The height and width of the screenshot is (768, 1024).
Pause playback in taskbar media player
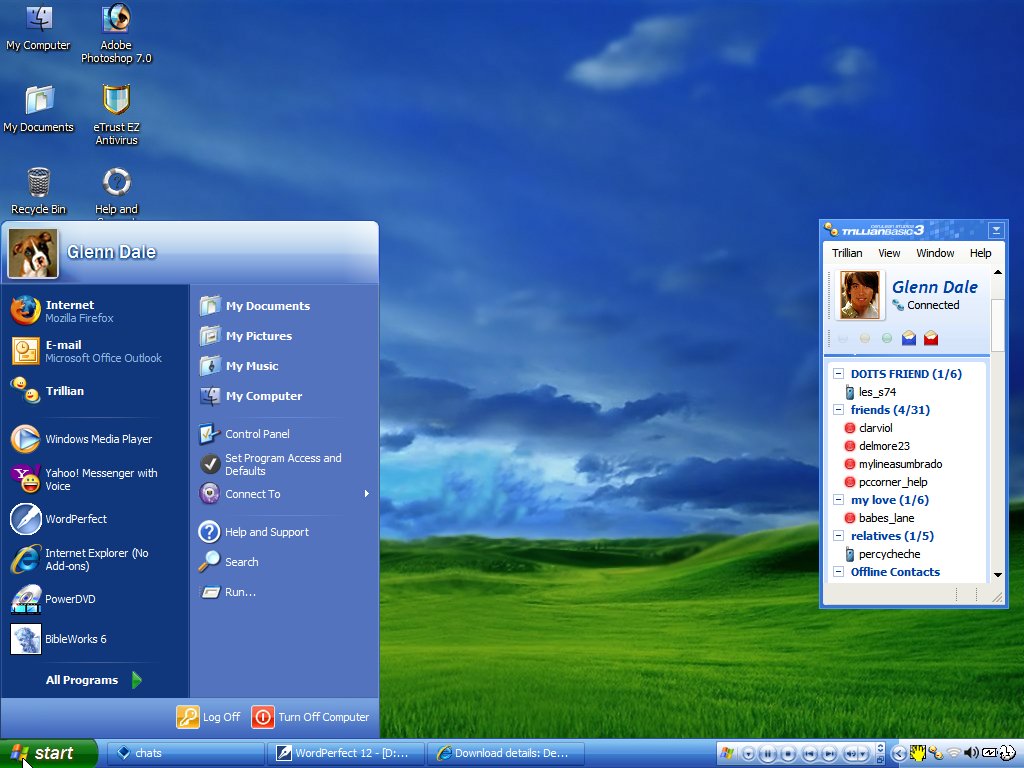click(768, 754)
